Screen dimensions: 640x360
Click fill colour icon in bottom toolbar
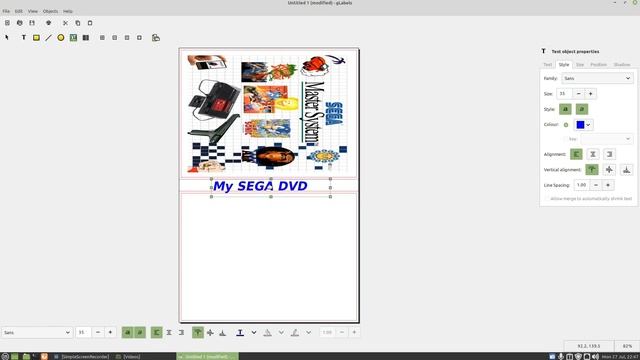point(267,333)
